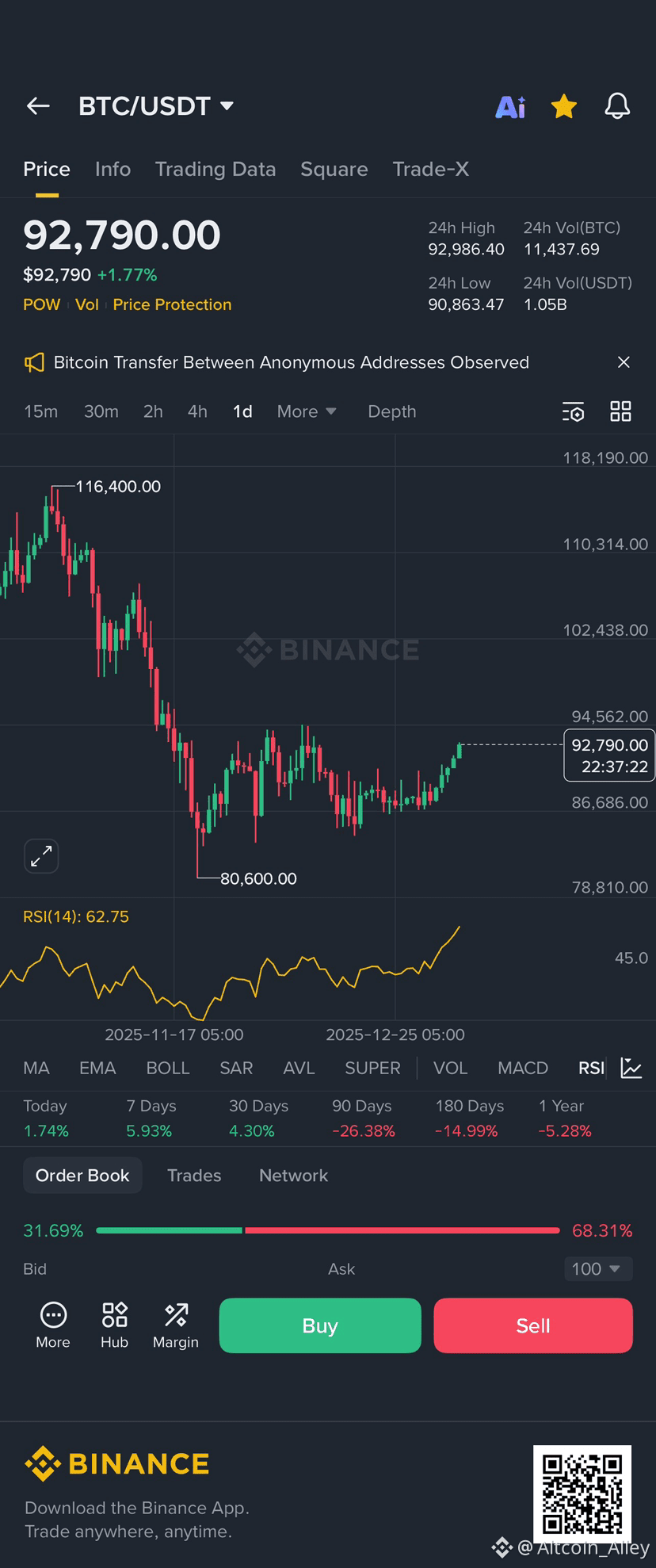Select the Trades tab
Image resolution: width=656 pixels, height=1568 pixels.
[194, 1176]
